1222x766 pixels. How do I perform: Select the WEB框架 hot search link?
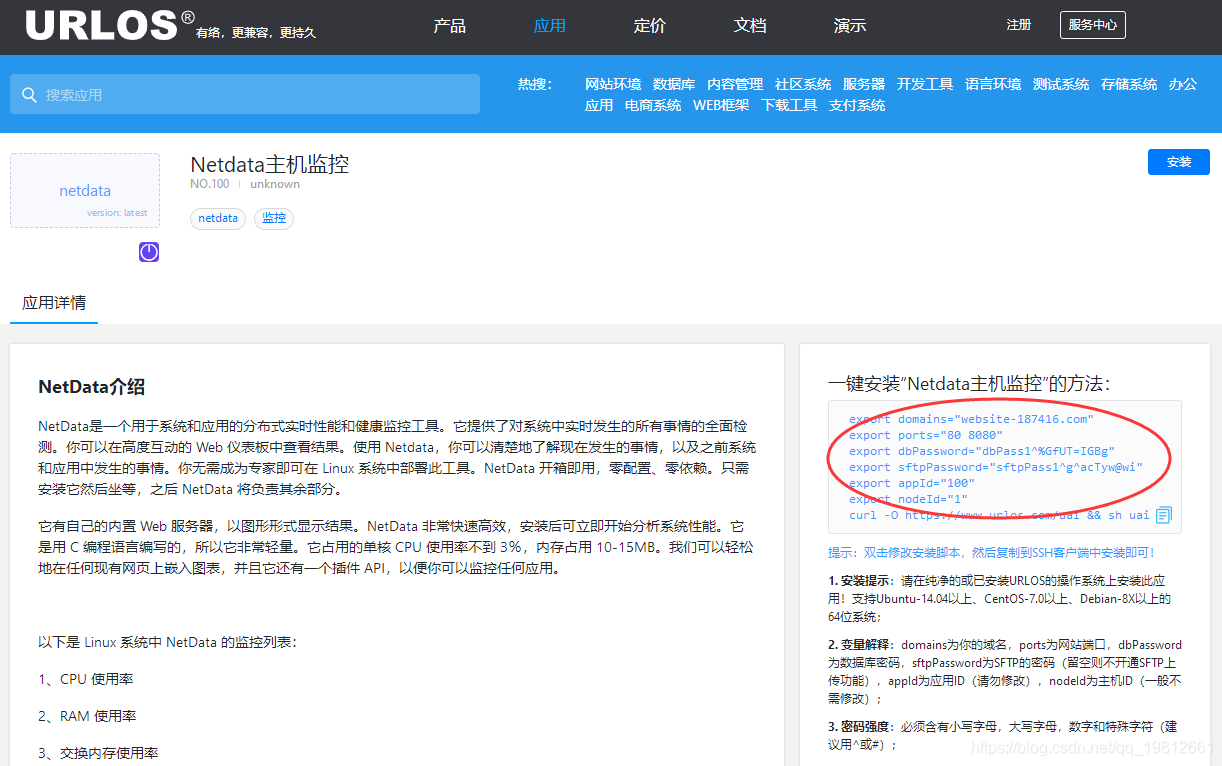[x=721, y=105]
